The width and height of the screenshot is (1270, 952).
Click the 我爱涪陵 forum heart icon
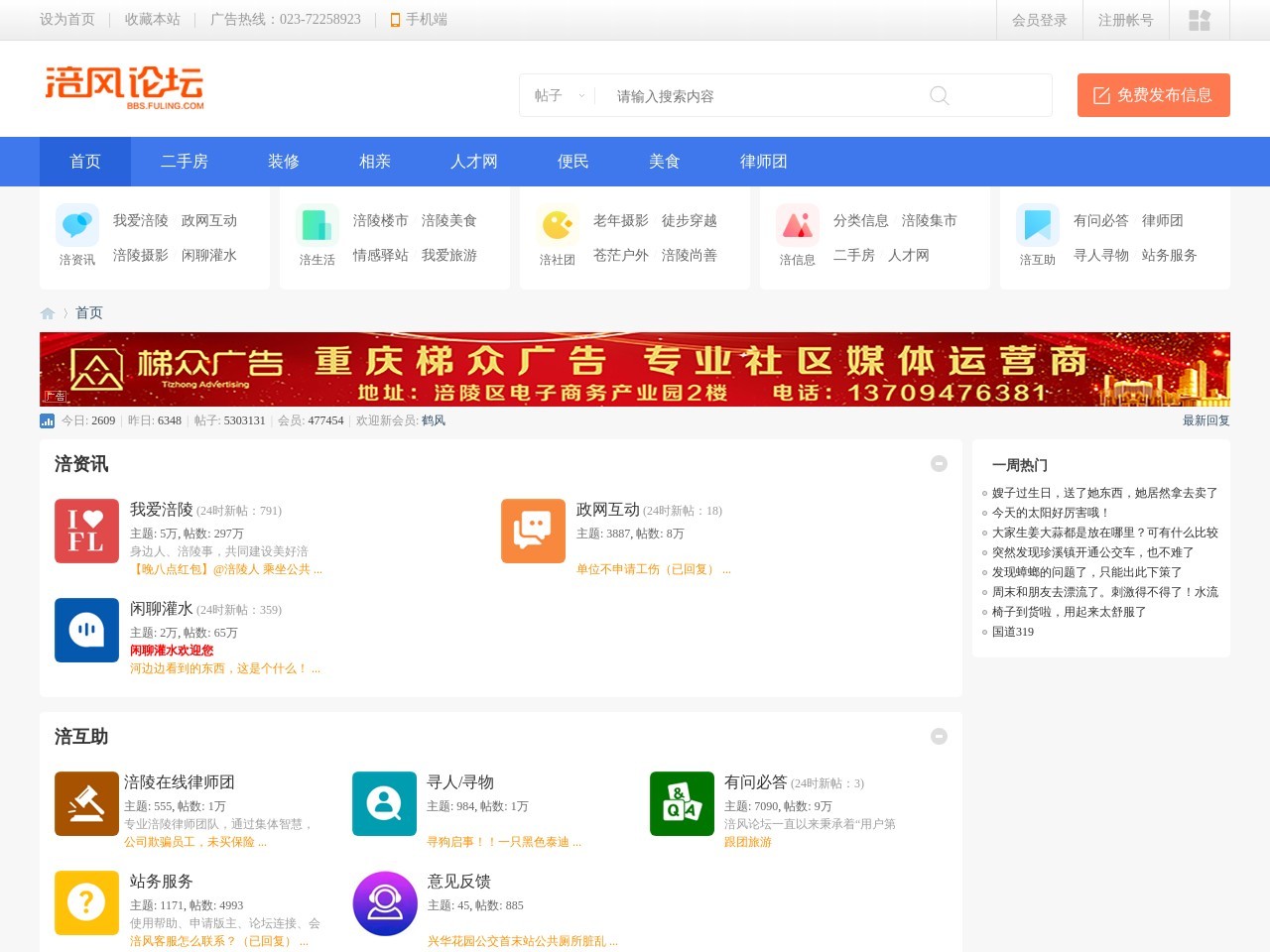click(x=86, y=531)
